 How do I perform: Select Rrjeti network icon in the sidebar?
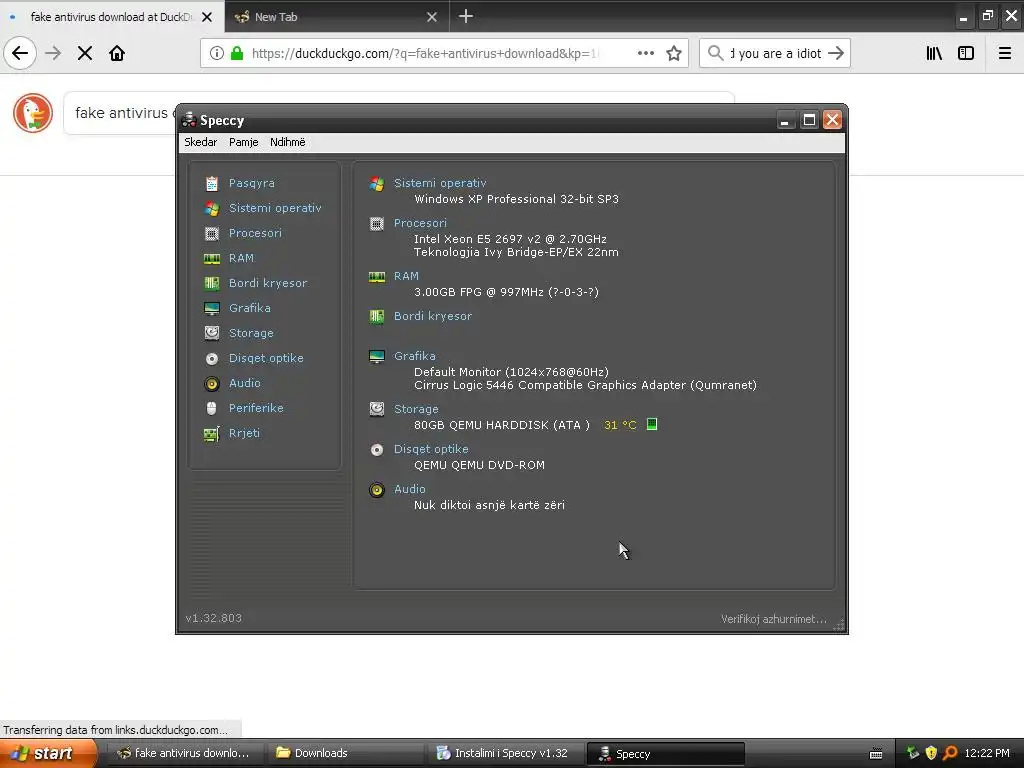212,434
